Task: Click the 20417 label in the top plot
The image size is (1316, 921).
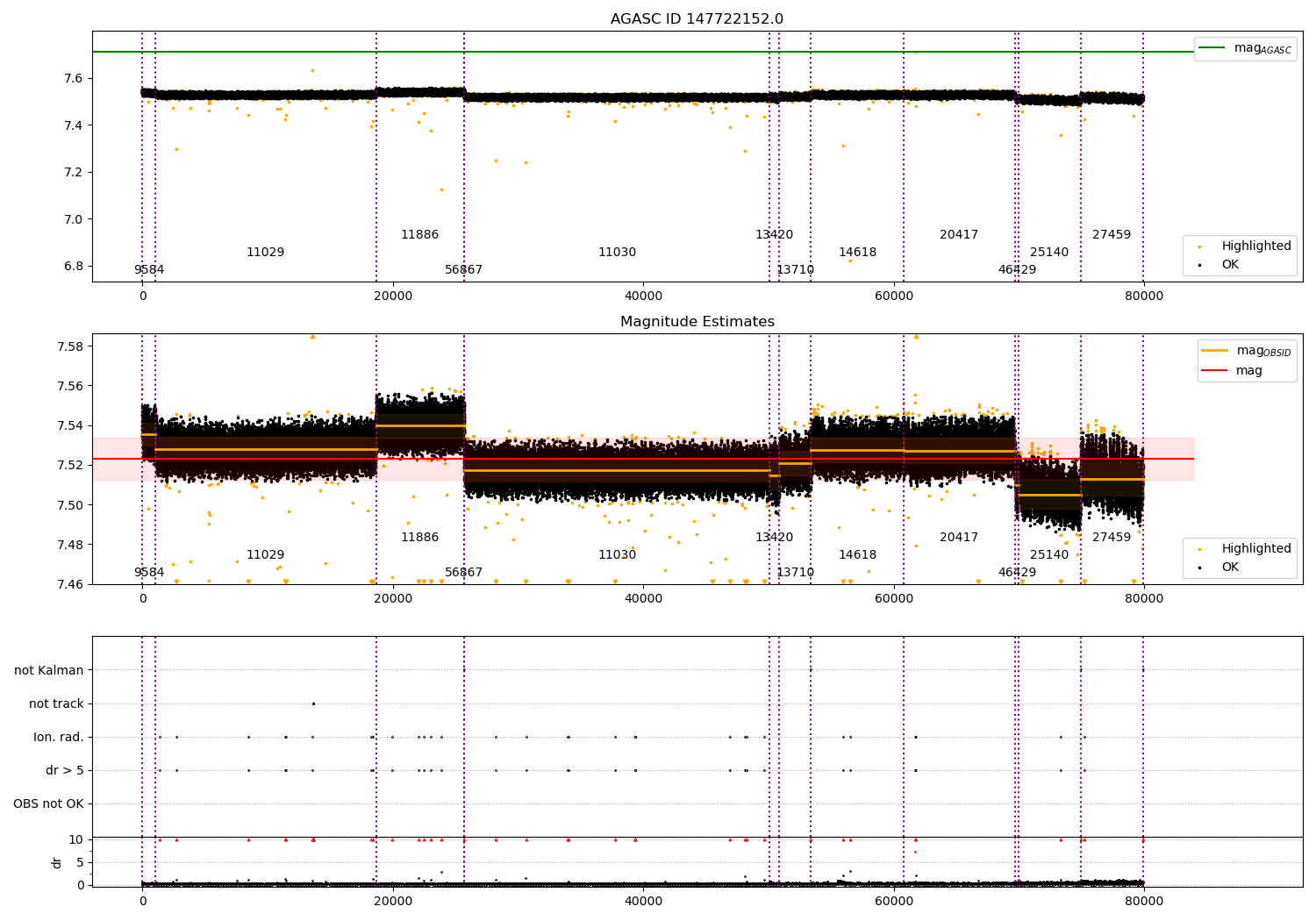Action: click(x=959, y=235)
